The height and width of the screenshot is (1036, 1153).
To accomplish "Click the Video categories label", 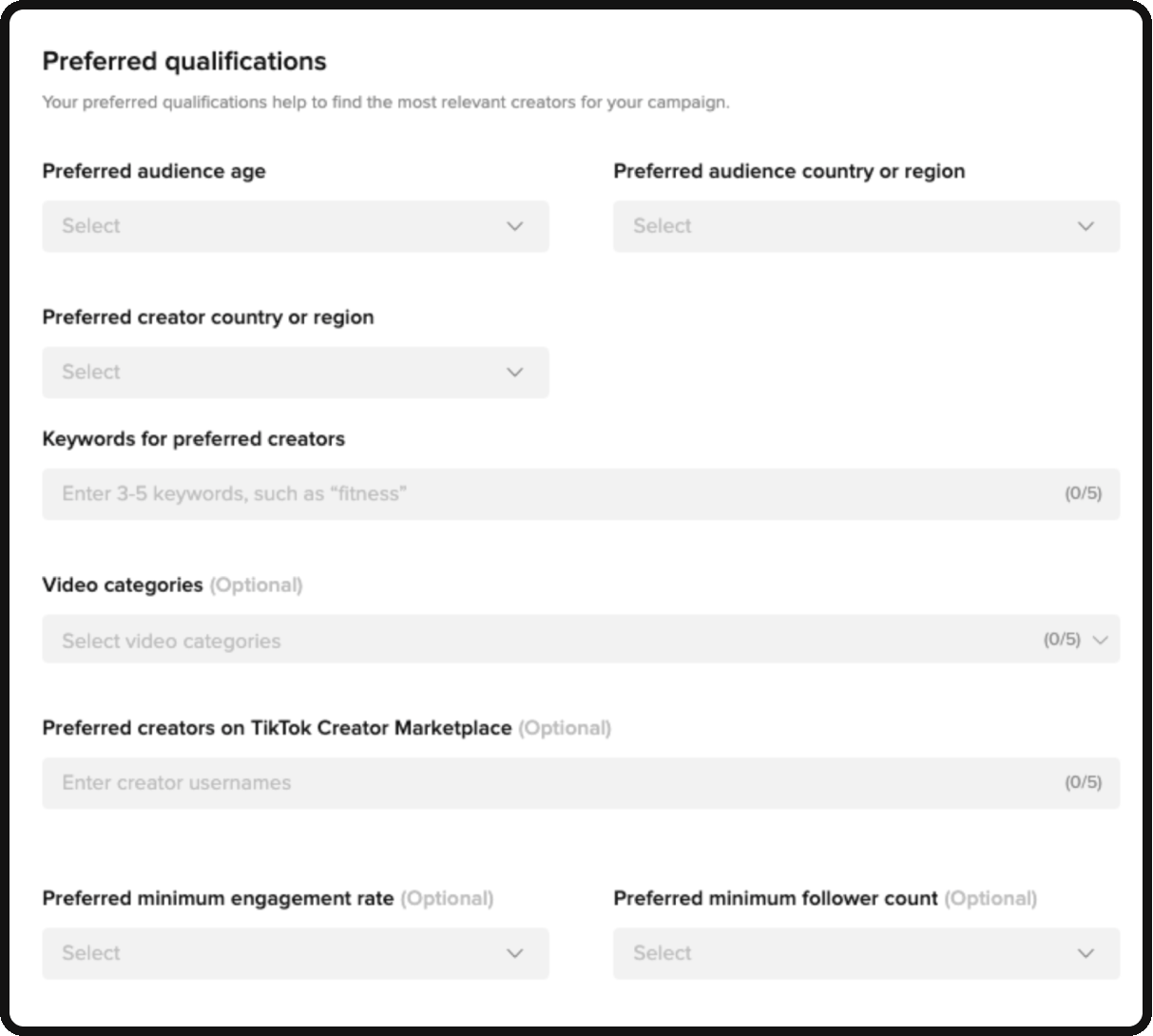I will tap(123, 585).
